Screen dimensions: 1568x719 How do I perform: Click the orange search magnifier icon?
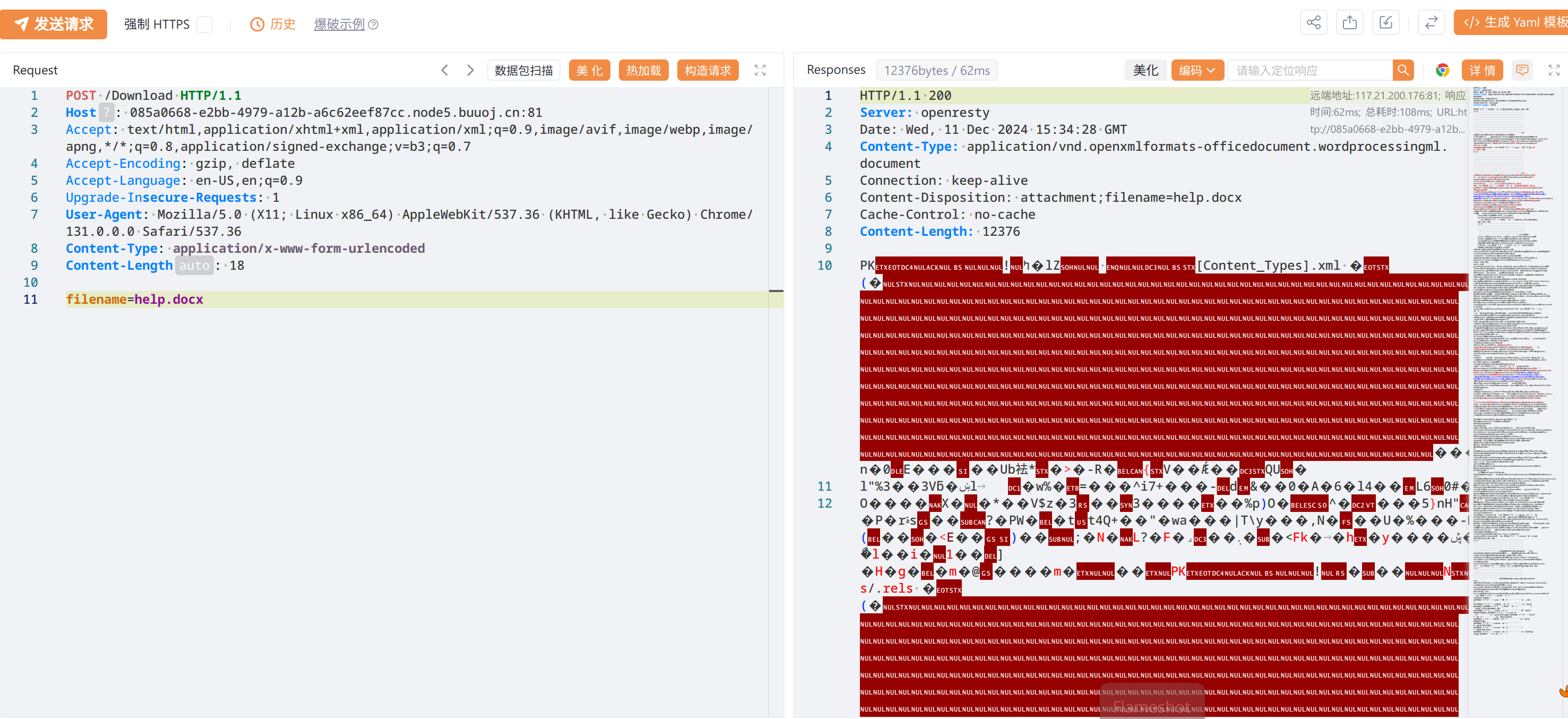click(1402, 70)
